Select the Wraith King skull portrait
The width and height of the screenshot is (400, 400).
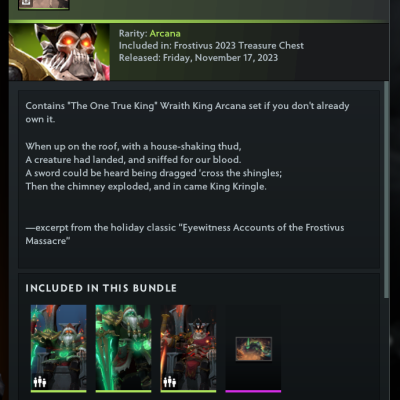59,52
